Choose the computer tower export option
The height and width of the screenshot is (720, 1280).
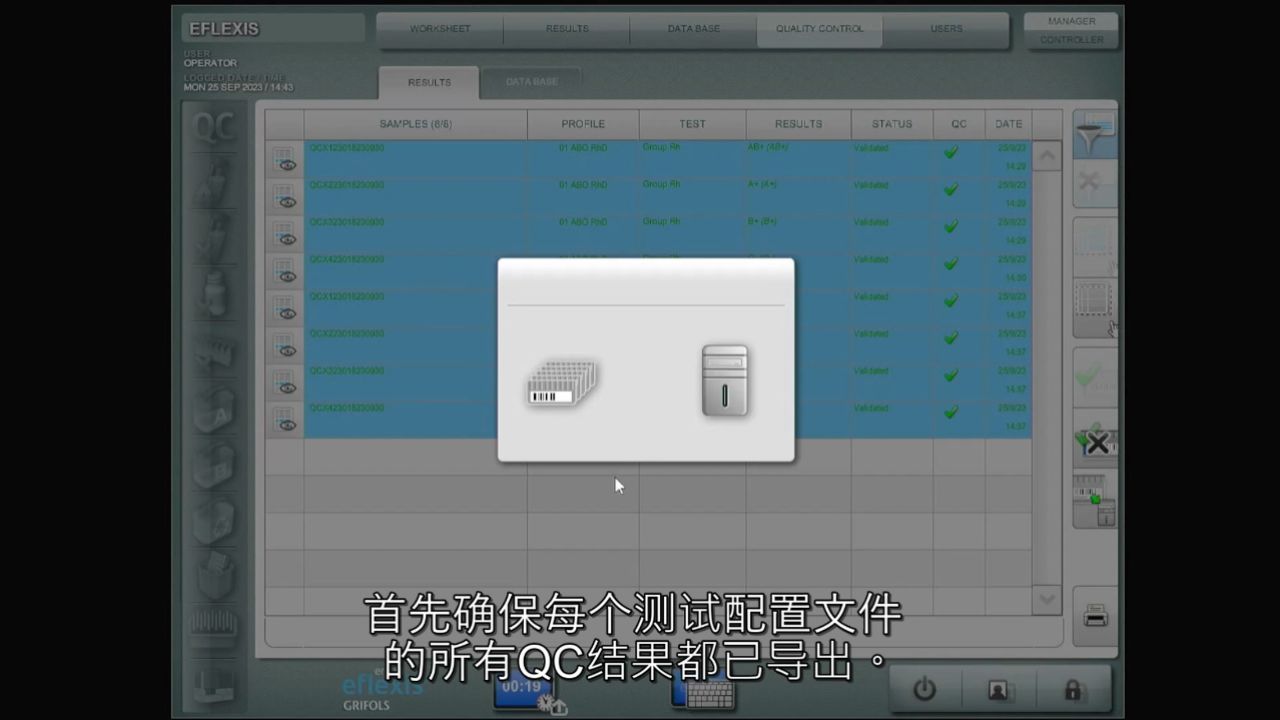point(725,380)
